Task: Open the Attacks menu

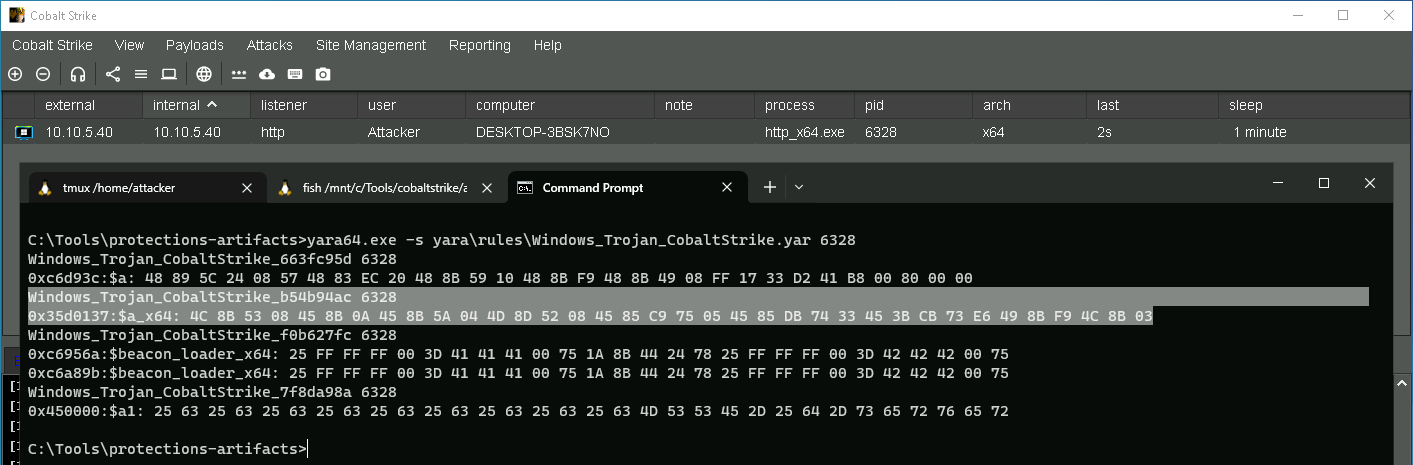Action: (269, 45)
